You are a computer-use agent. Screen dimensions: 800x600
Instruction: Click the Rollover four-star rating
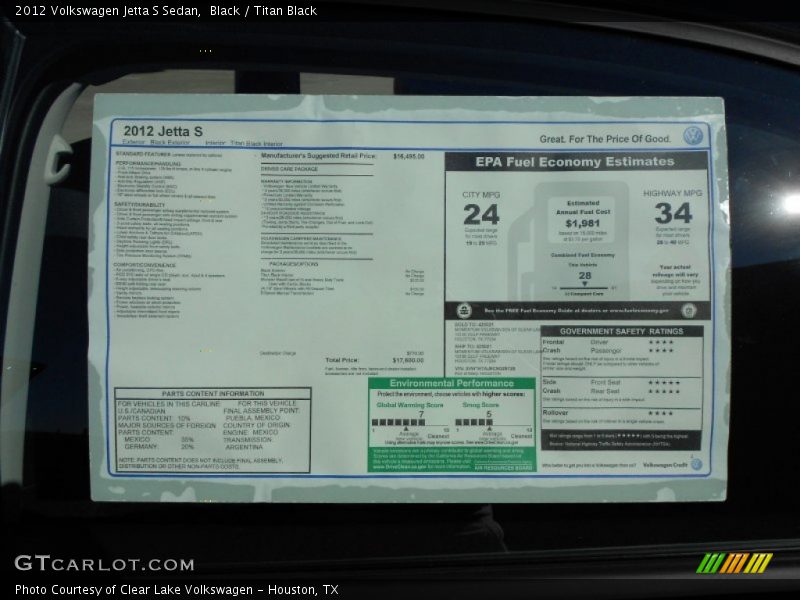[x=660, y=413]
